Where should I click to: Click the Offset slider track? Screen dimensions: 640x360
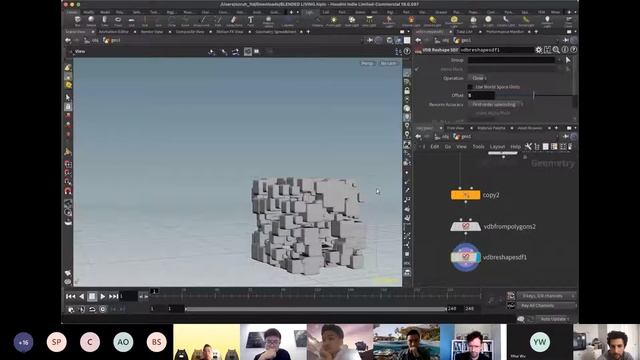tap(535, 96)
